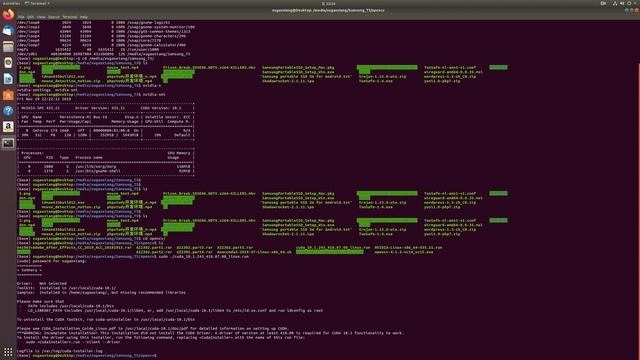Open the Terminal menu in menu bar
This screenshot has width=640, height=360.
[69, 17]
